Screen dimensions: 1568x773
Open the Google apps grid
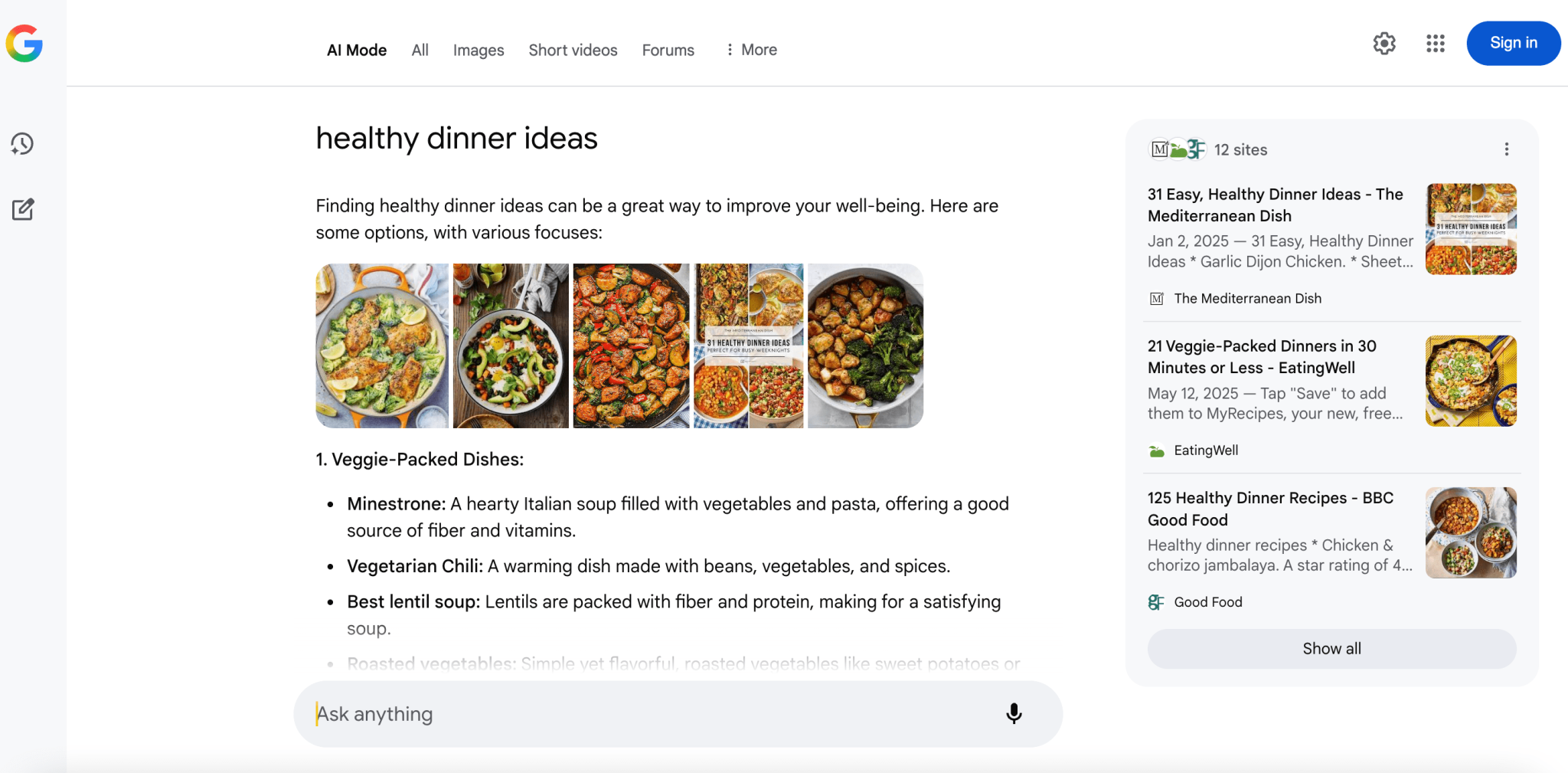point(1436,44)
